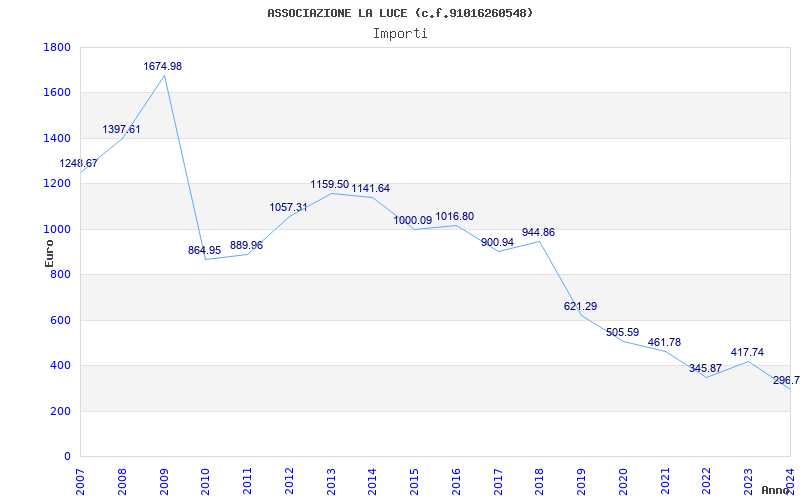800x500 pixels.
Task: Click the 1057.31 data label
Action: pos(288,207)
